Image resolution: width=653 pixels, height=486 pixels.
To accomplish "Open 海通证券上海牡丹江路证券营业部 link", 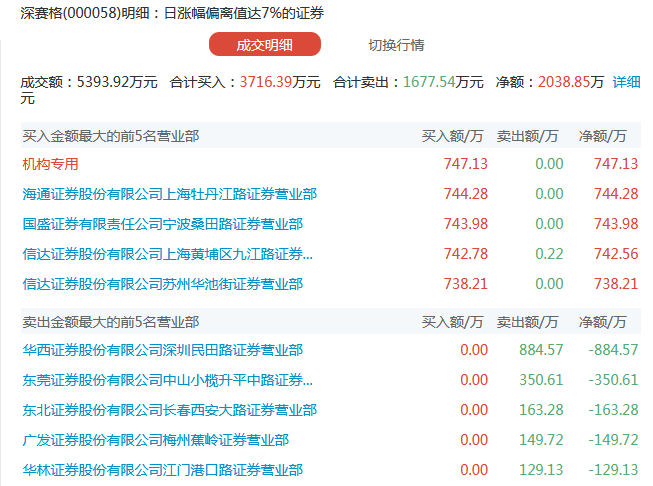I will [x=169, y=194].
